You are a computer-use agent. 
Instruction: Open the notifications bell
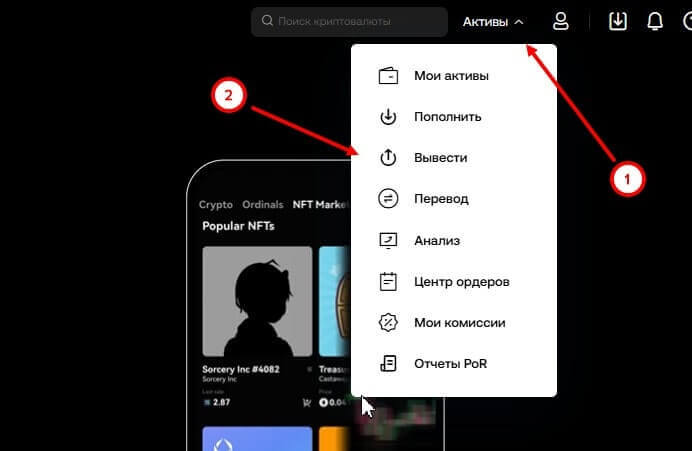pos(655,21)
